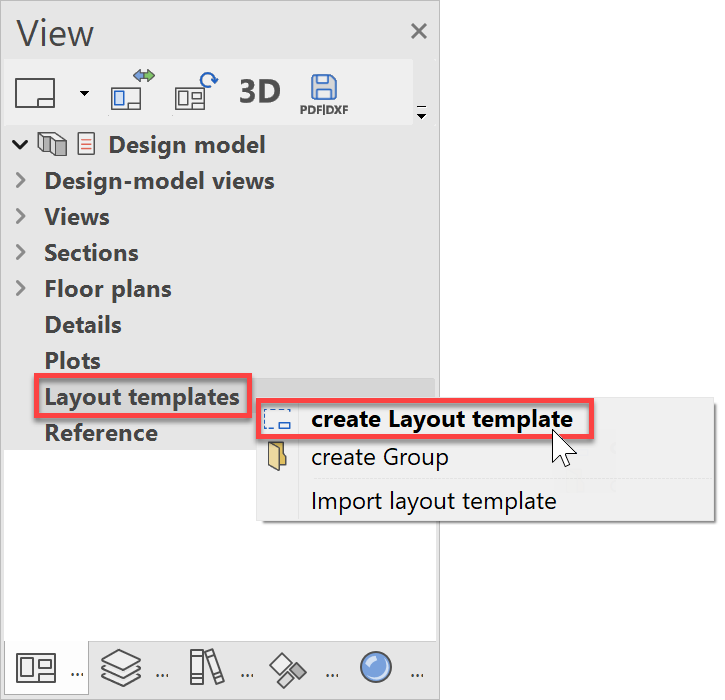This screenshot has width=725, height=700.
Task: Select the Design model tree item
Action: [x=187, y=145]
